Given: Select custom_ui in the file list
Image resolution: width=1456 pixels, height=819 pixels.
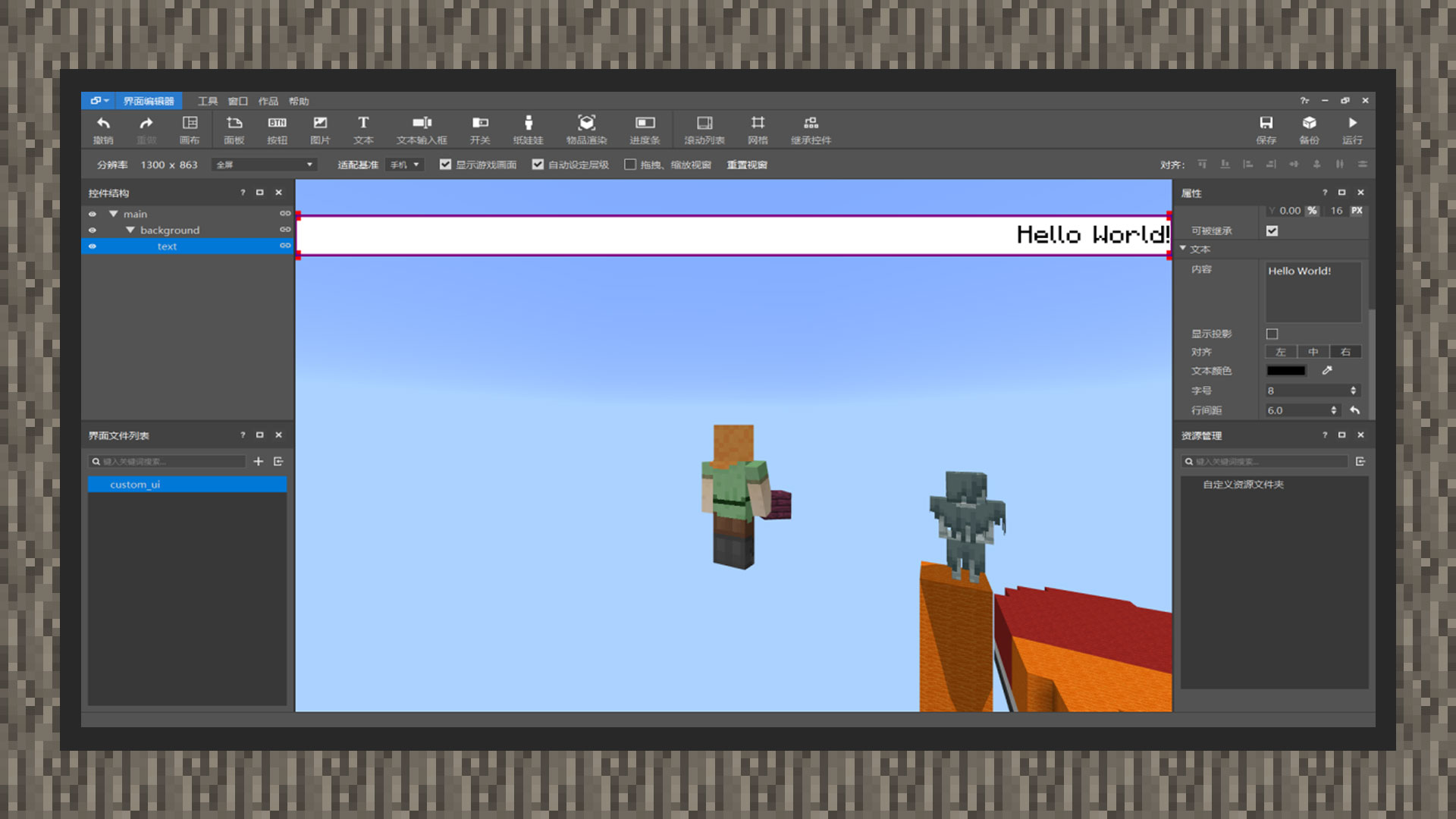Looking at the screenshot, I should [187, 485].
